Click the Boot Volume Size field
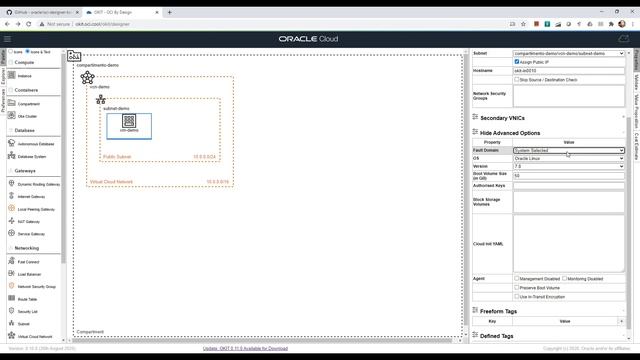This screenshot has width=640, height=360. pos(569,176)
